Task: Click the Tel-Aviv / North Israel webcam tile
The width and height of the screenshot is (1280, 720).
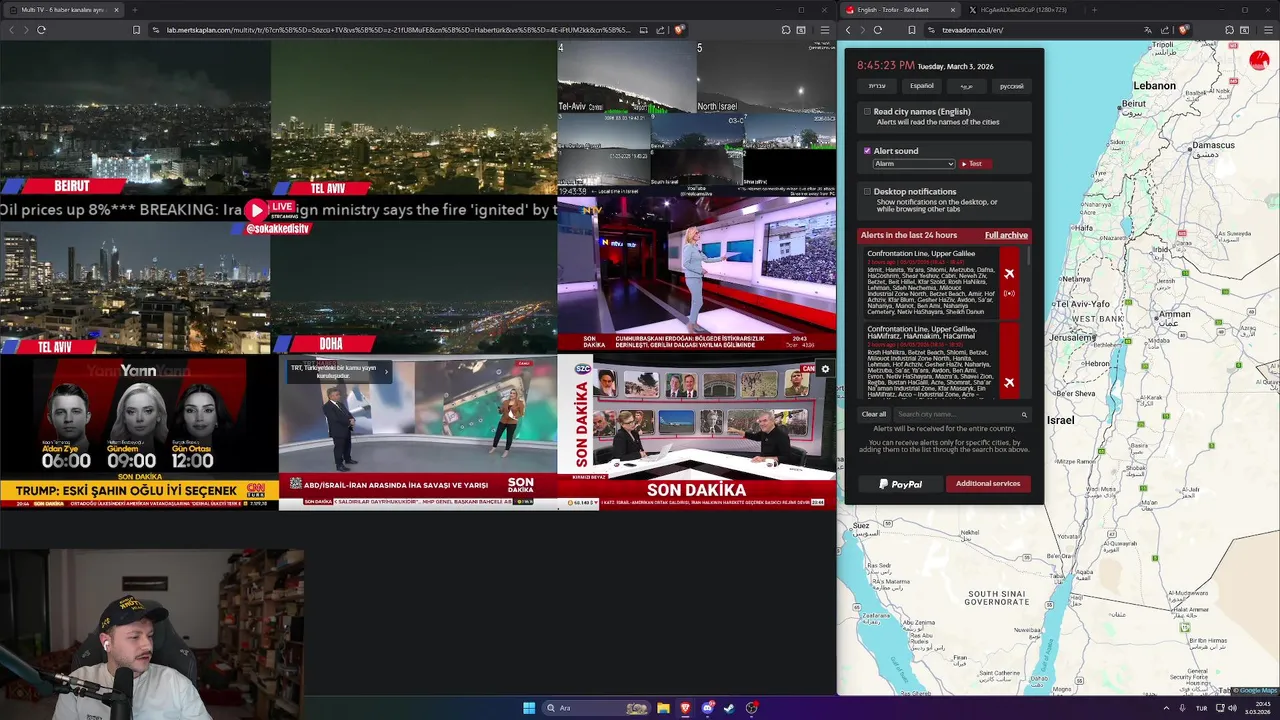Action: 696,117
